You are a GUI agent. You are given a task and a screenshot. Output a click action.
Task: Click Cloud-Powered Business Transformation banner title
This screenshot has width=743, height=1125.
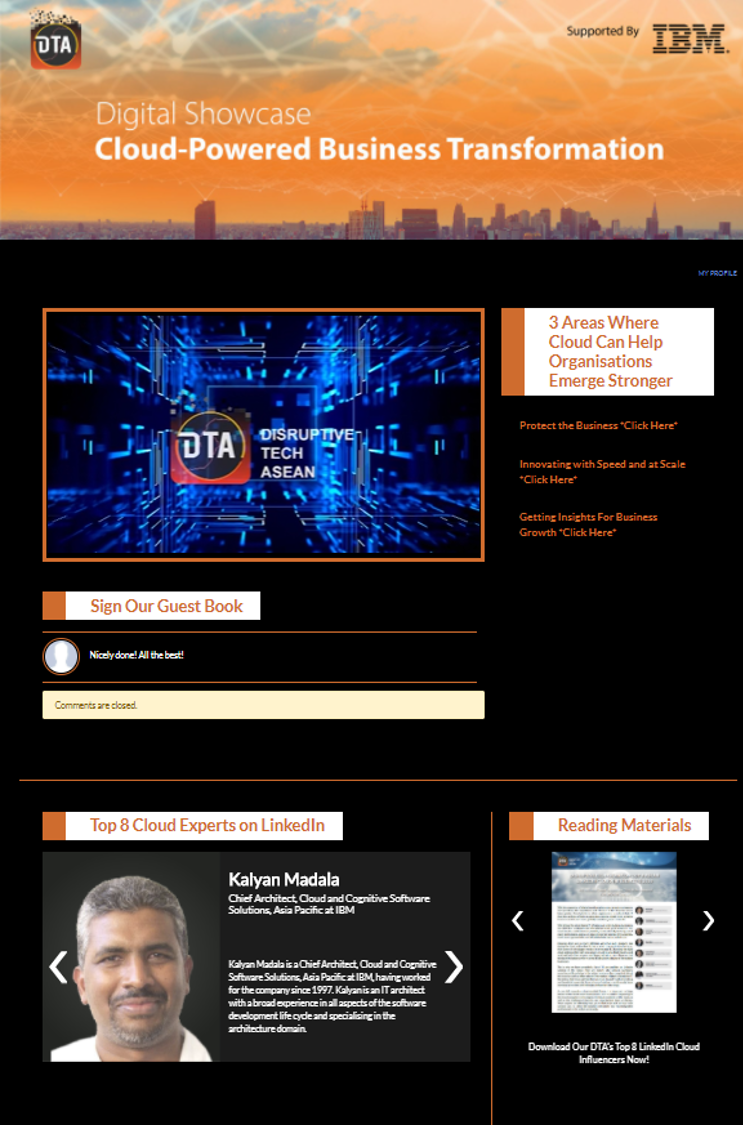coord(379,149)
